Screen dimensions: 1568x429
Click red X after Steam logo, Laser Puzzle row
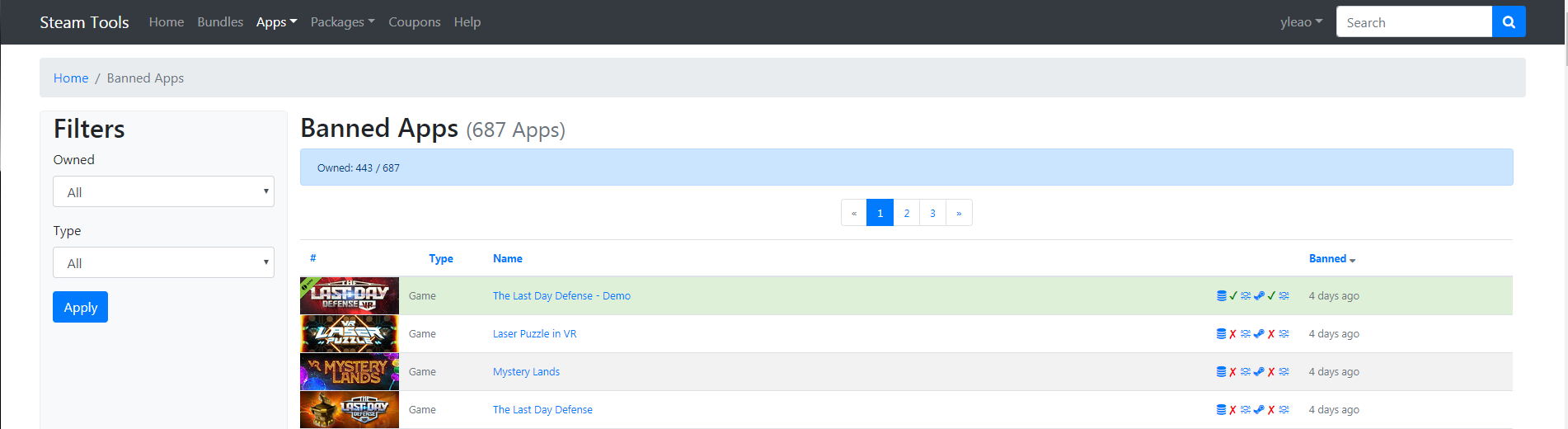pos(1271,333)
